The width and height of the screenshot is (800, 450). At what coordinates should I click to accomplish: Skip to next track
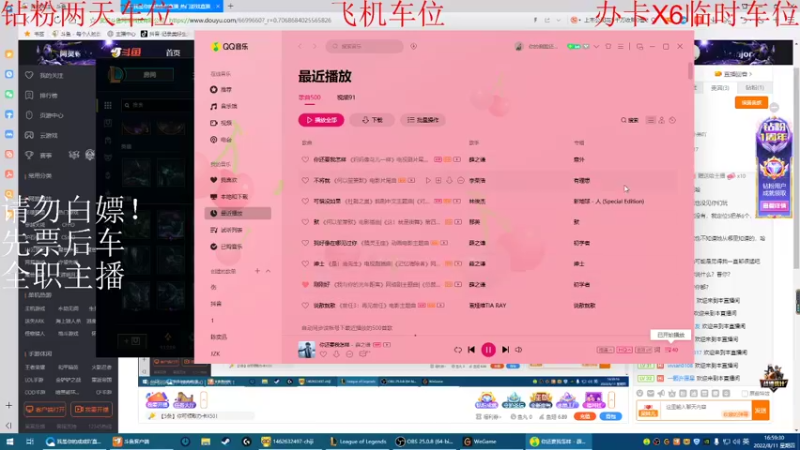pyautogui.click(x=505, y=349)
